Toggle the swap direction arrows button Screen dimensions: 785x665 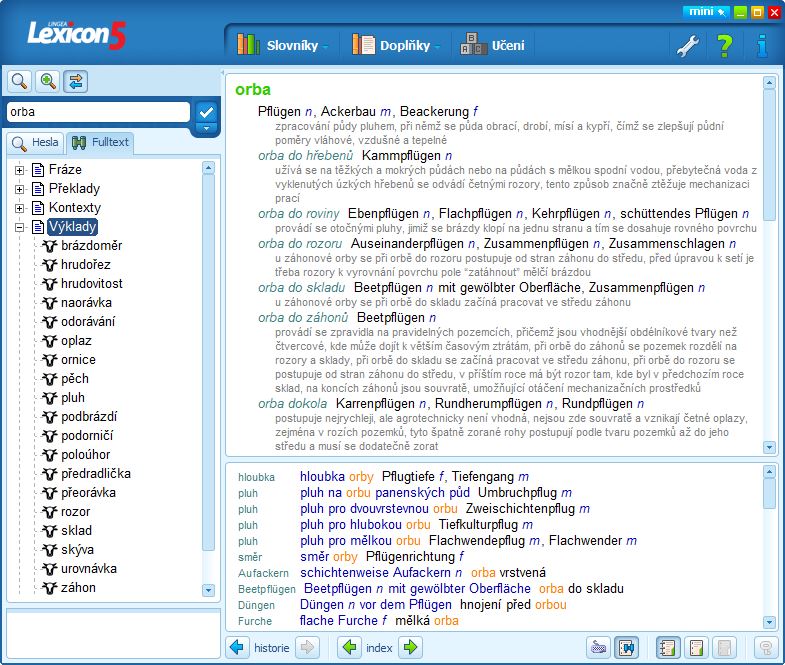click(76, 81)
